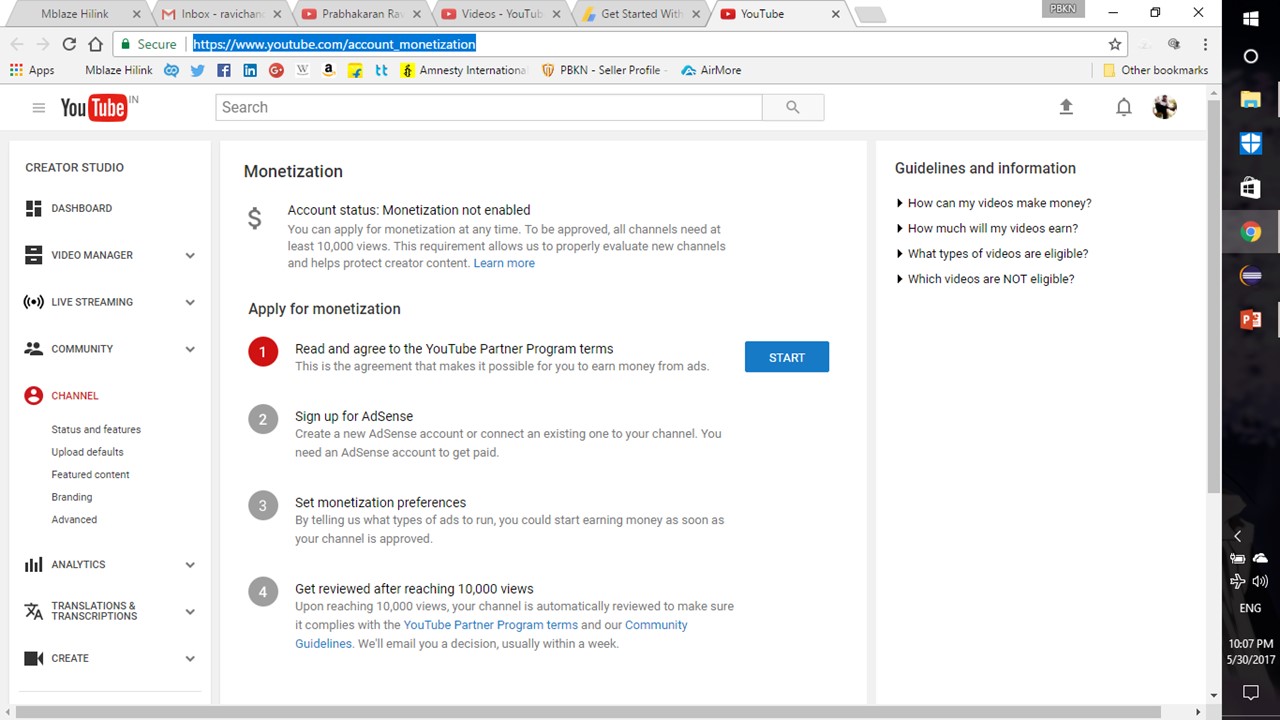Viewport: 1280px width, 720px height.
Task: Open the Dashboard in Creator Studio
Action: click(x=81, y=208)
